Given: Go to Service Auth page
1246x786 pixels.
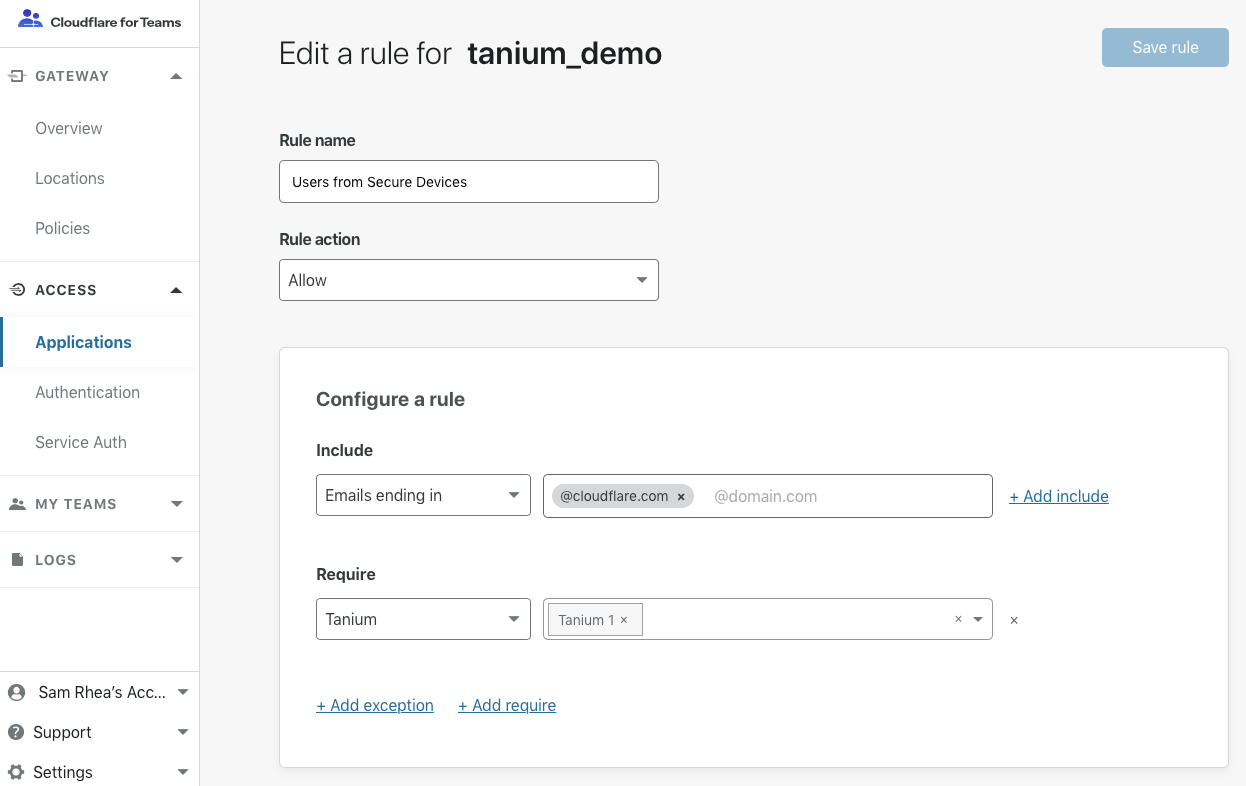Looking at the screenshot, I should pyautogui.click(x=81, y=442).
